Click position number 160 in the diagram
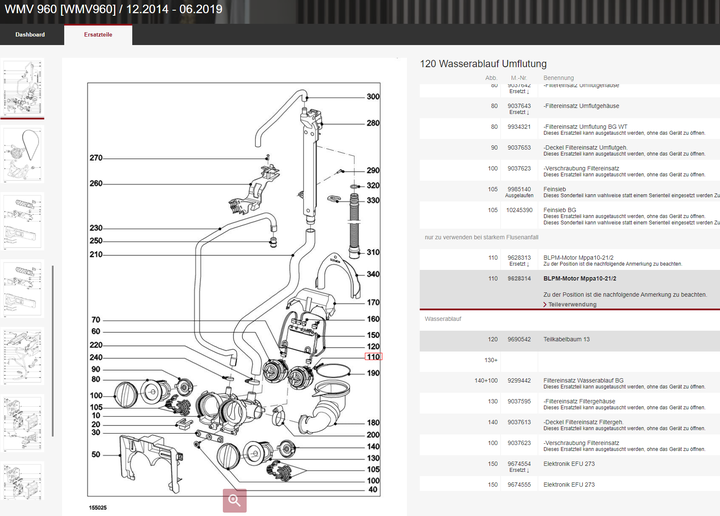Screen dimensions: 720x516 click(373, 319)
